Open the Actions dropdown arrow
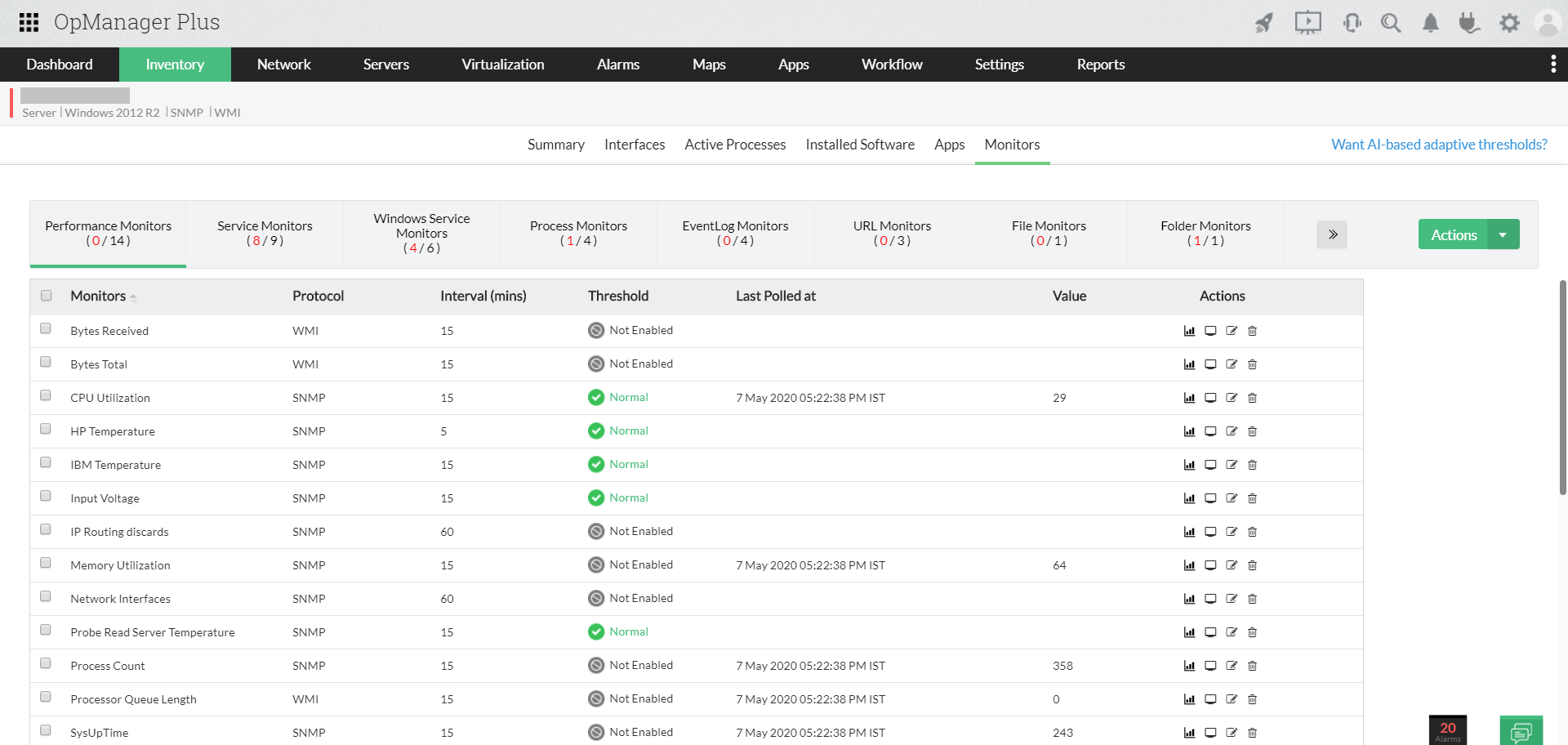1568x745 pixels. [1504, 234]
